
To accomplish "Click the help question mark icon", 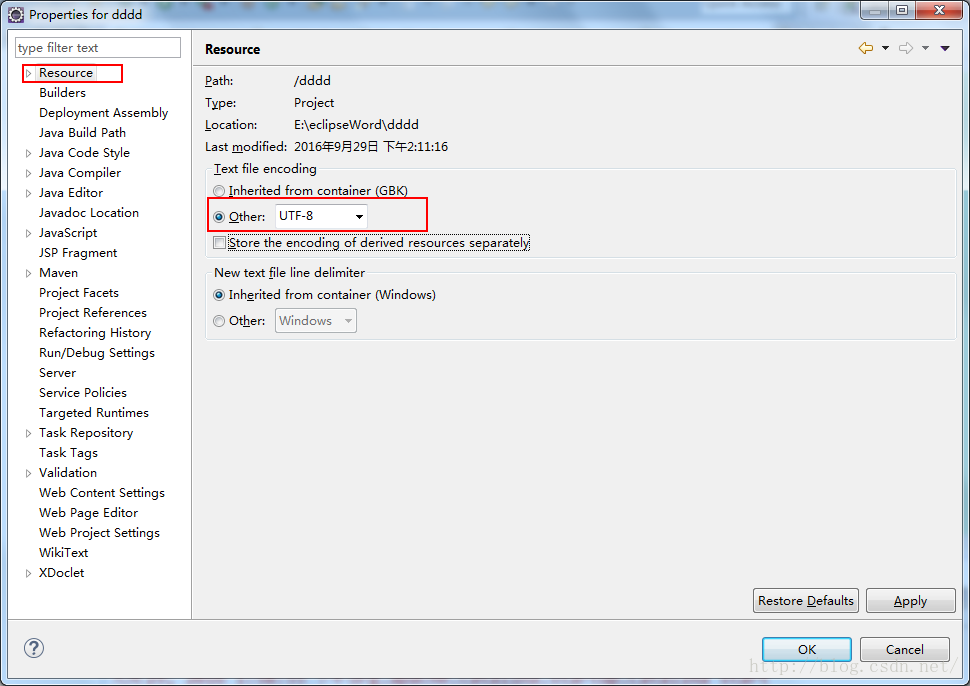I will click(x=34, y=648).
